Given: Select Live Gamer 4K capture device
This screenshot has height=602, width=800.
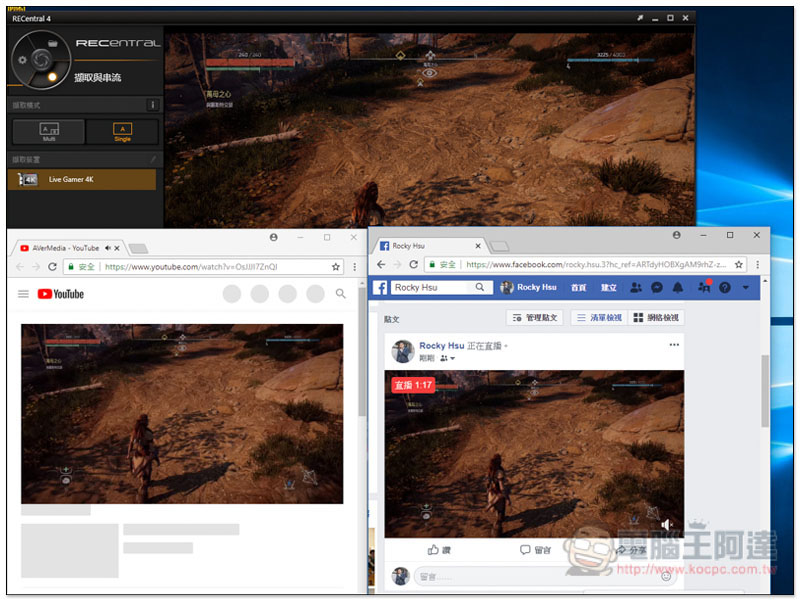Looking at the screenshot, I should pyautogui.click(x=82, y=180).
